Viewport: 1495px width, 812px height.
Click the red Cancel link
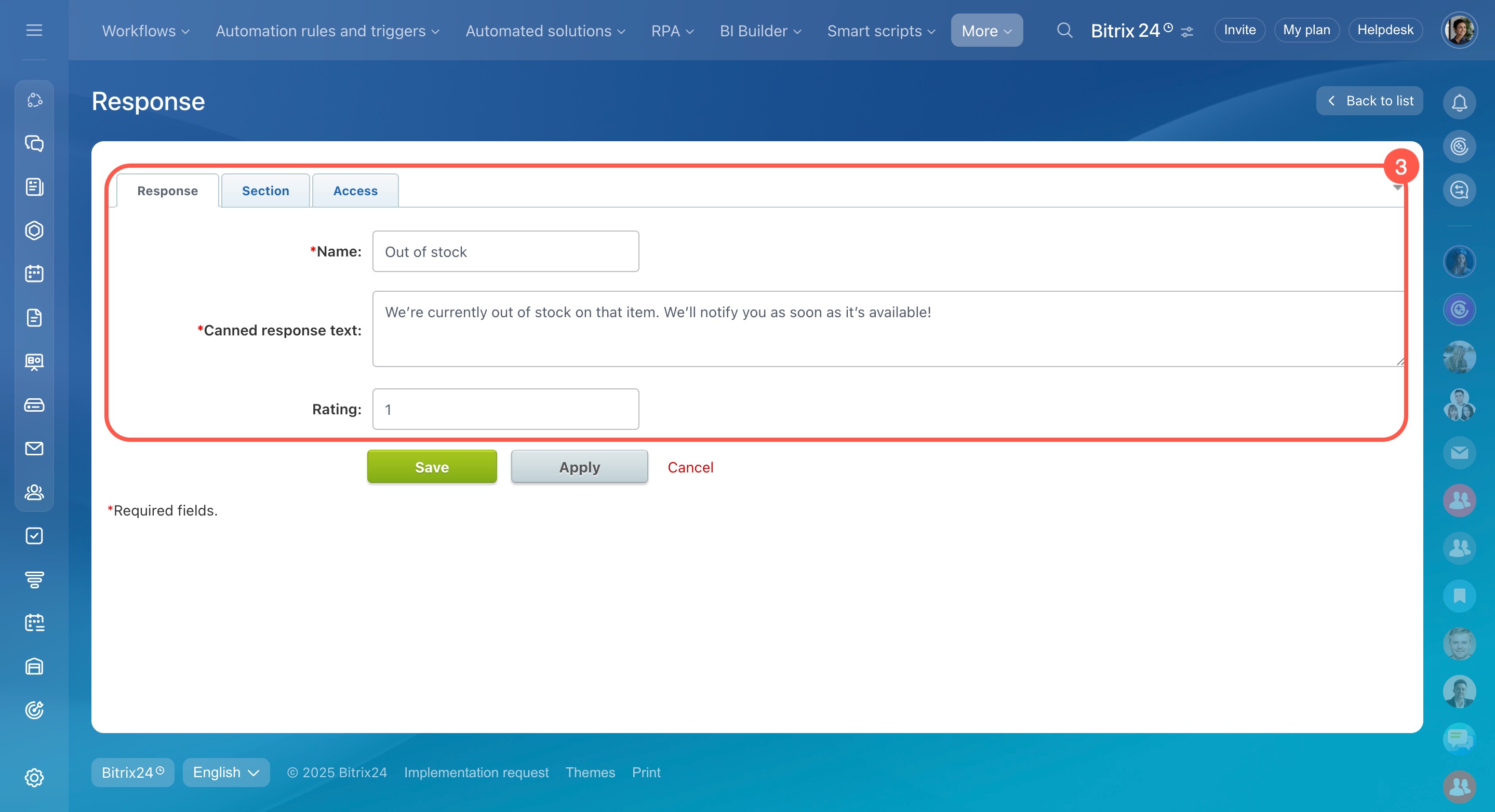pos(690,467)
